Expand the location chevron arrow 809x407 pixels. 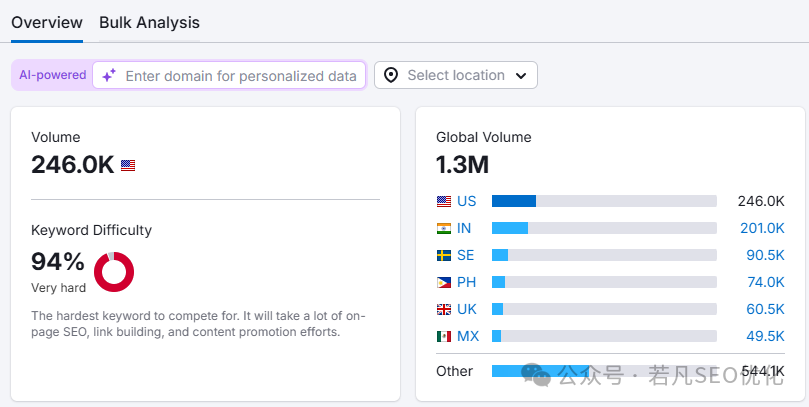click(x=521, y=76)
